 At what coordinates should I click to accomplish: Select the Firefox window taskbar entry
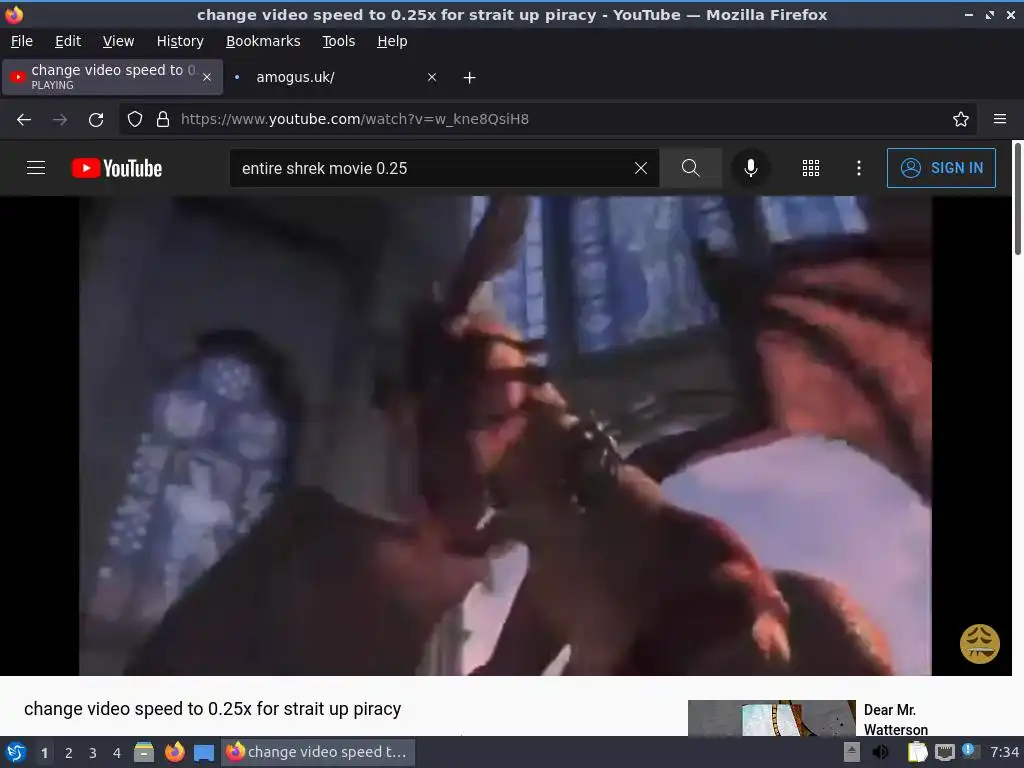click(318, 752)
